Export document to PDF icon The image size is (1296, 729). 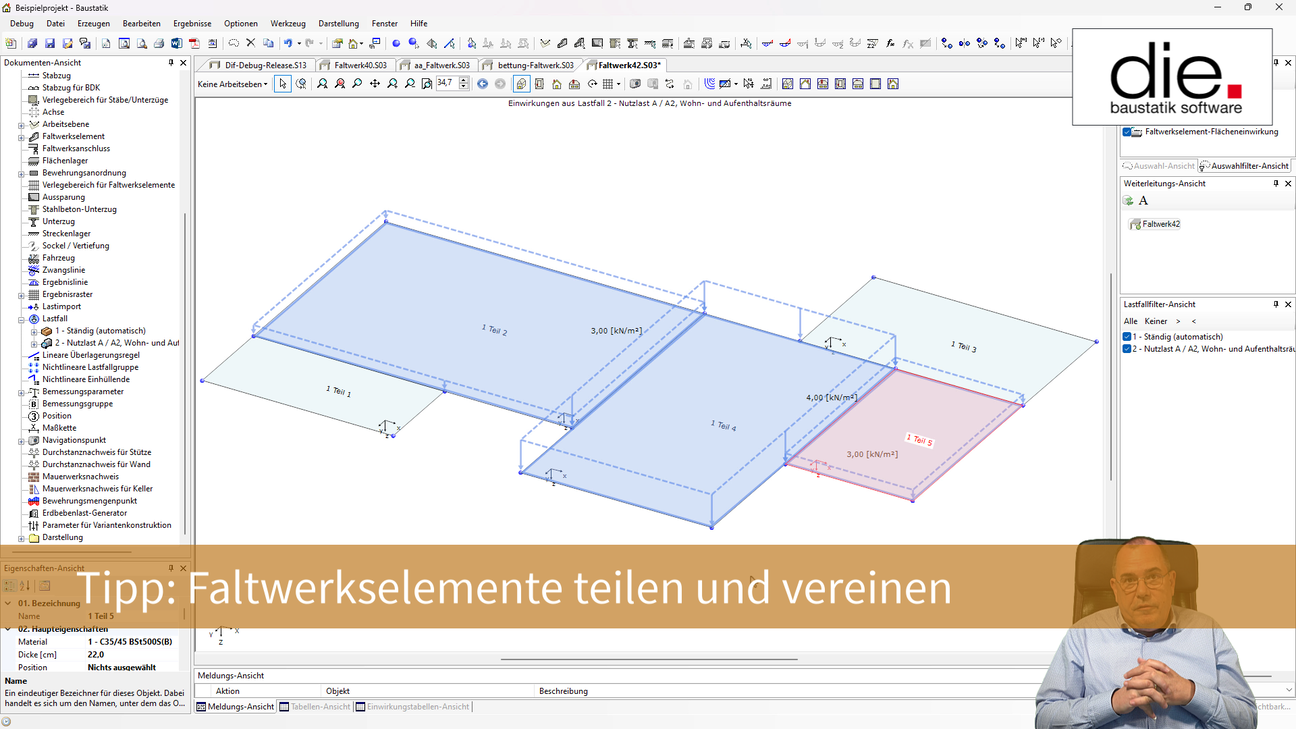194,44
